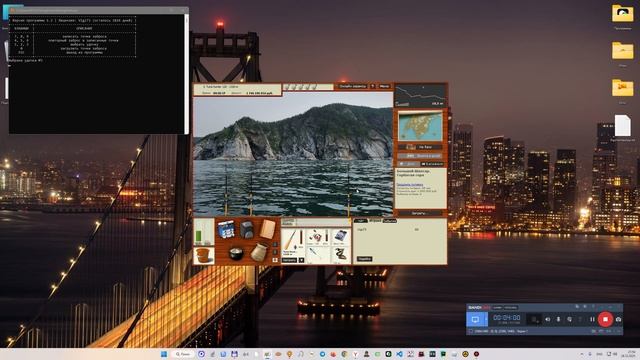The width and height of the screenshot is (640, 360).
Task: Click the green food level bar in game
Action: [x=198, y=236]
